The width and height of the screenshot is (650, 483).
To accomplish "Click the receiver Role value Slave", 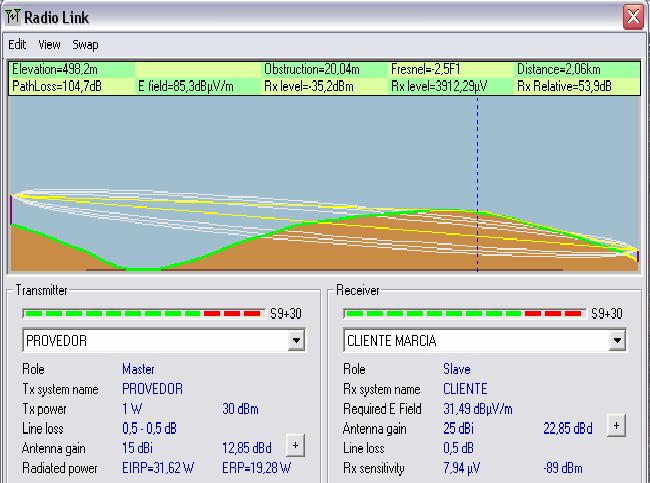I will [457, 369].
